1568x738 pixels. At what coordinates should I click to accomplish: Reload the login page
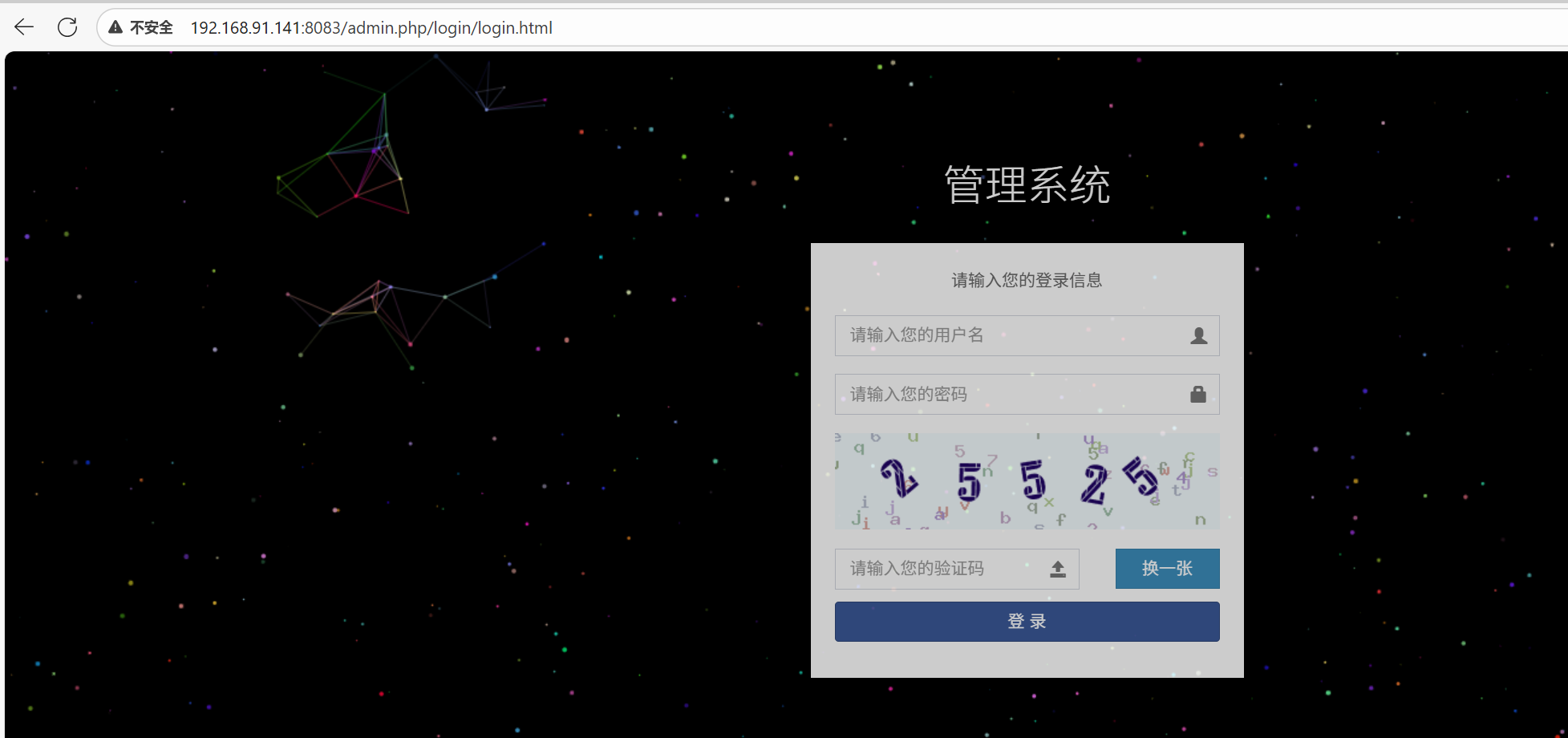pos(67,27)
